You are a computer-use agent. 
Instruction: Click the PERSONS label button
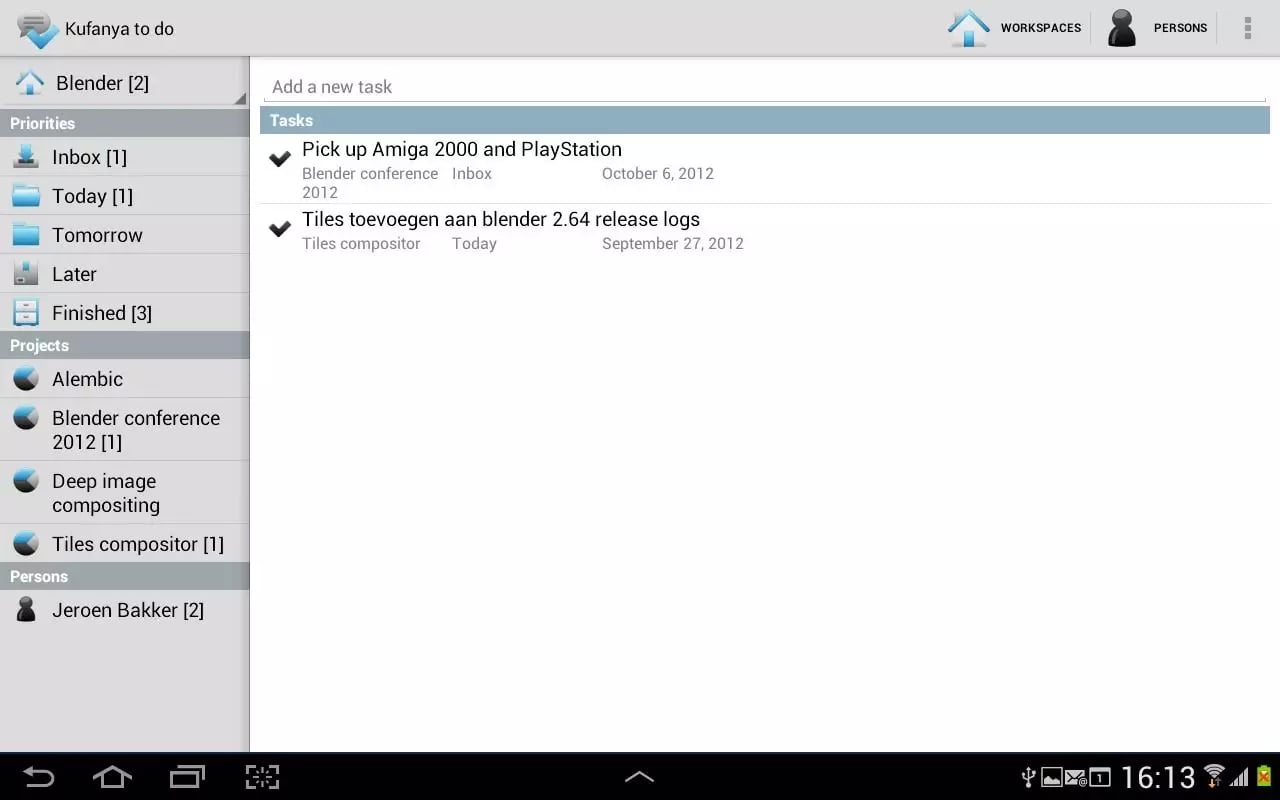(x=1180, y=28)
